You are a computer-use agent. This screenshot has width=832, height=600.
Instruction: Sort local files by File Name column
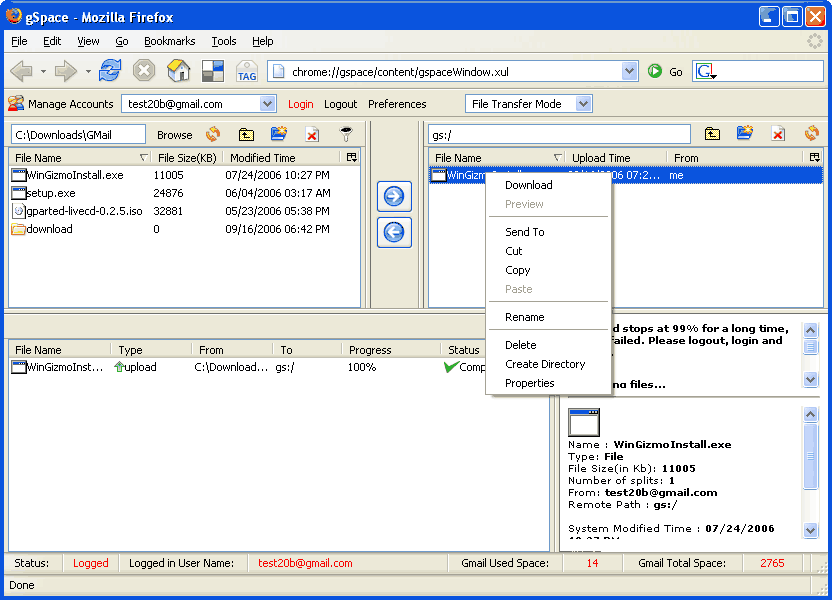click(80, 158)
